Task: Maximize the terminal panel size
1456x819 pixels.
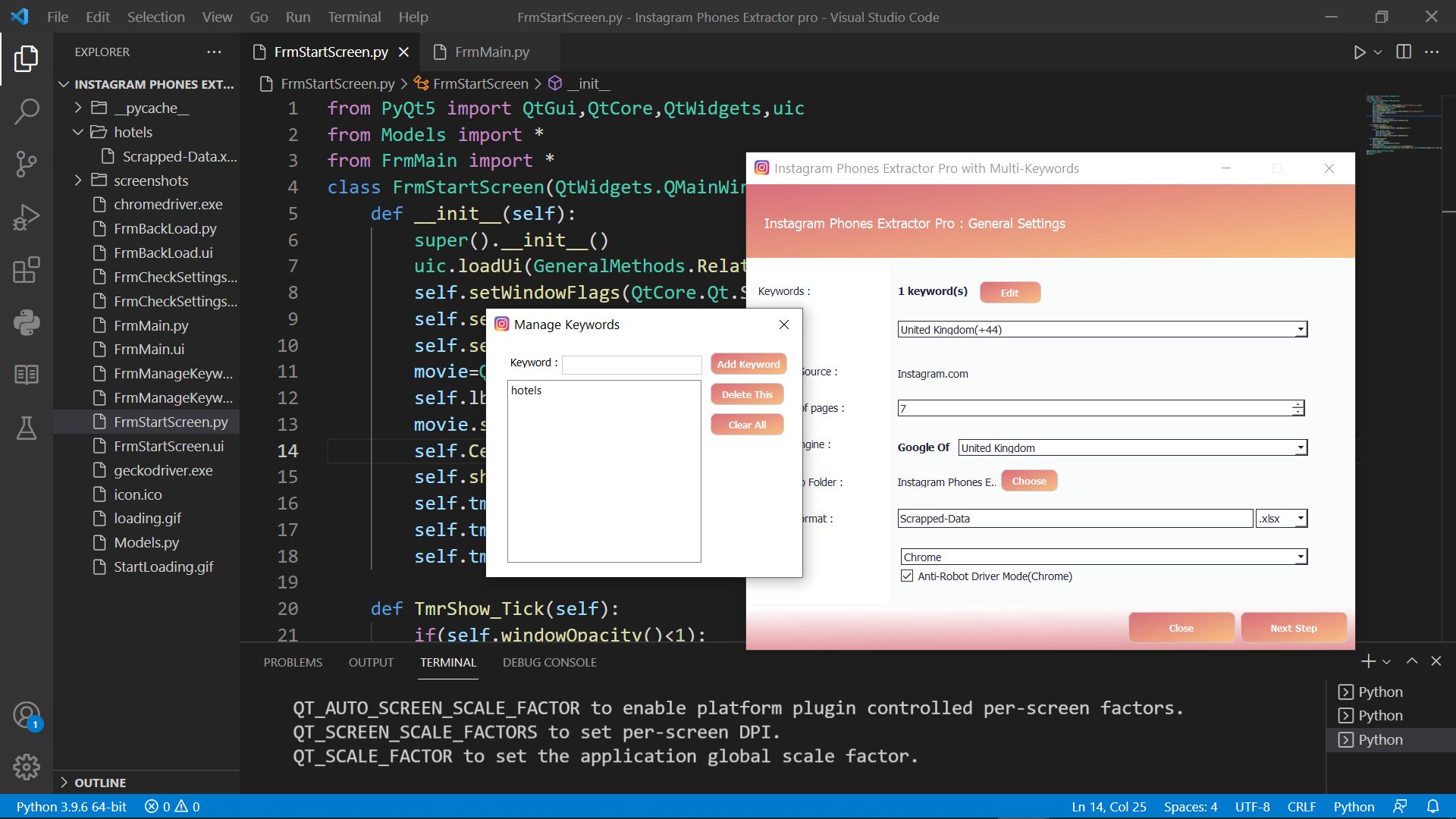Action: pos(1412,661)
